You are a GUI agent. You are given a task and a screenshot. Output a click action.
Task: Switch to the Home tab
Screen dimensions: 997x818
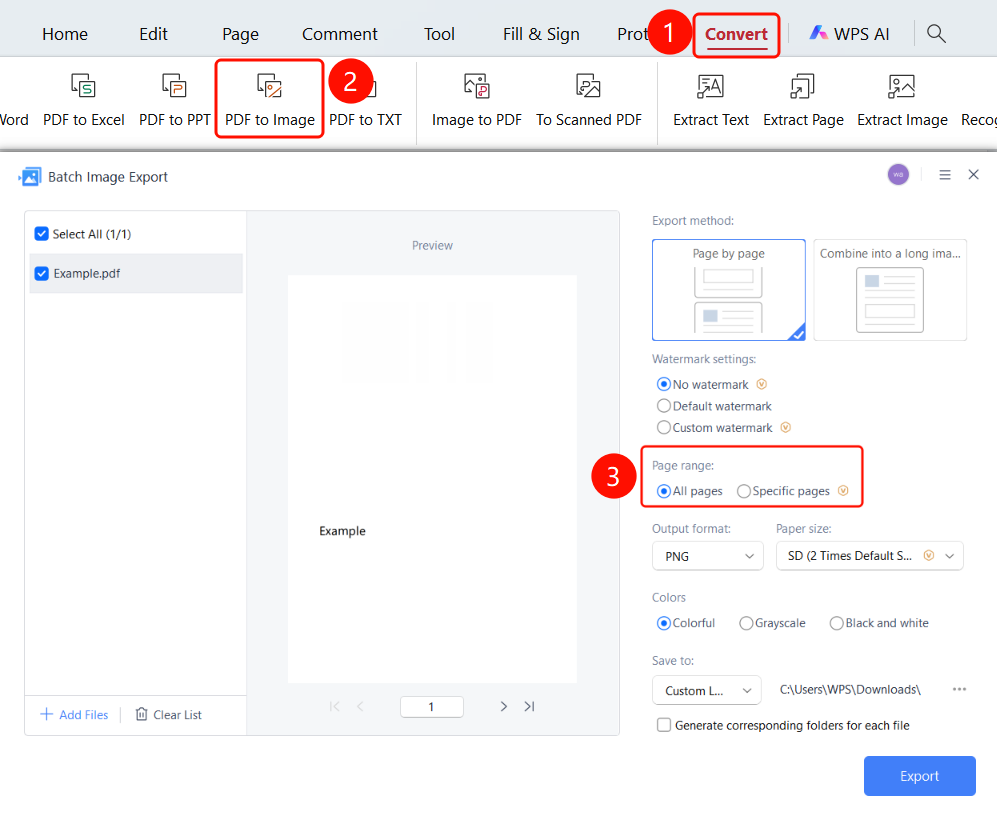65,34
